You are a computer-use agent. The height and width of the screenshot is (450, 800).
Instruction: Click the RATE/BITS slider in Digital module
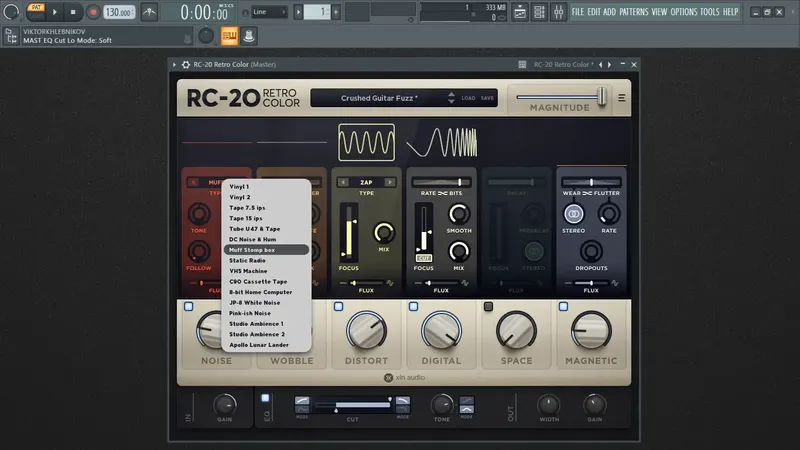pos(441,182)
